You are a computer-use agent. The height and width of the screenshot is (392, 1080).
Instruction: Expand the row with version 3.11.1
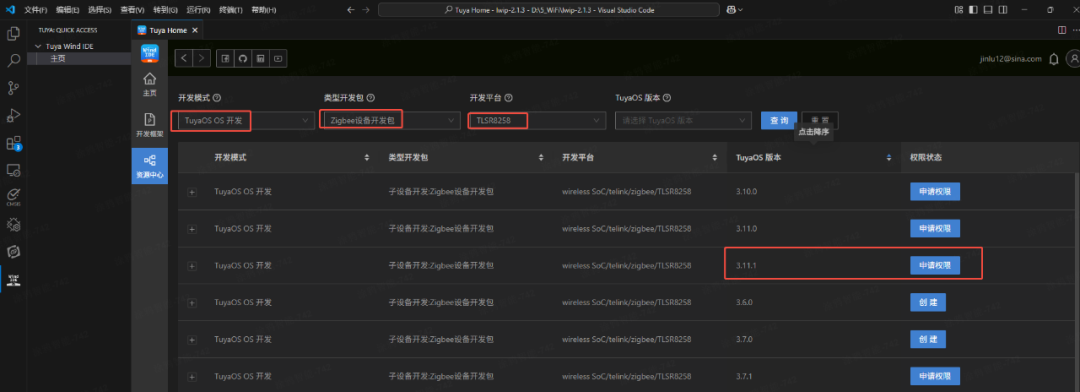tap(192, 266)
